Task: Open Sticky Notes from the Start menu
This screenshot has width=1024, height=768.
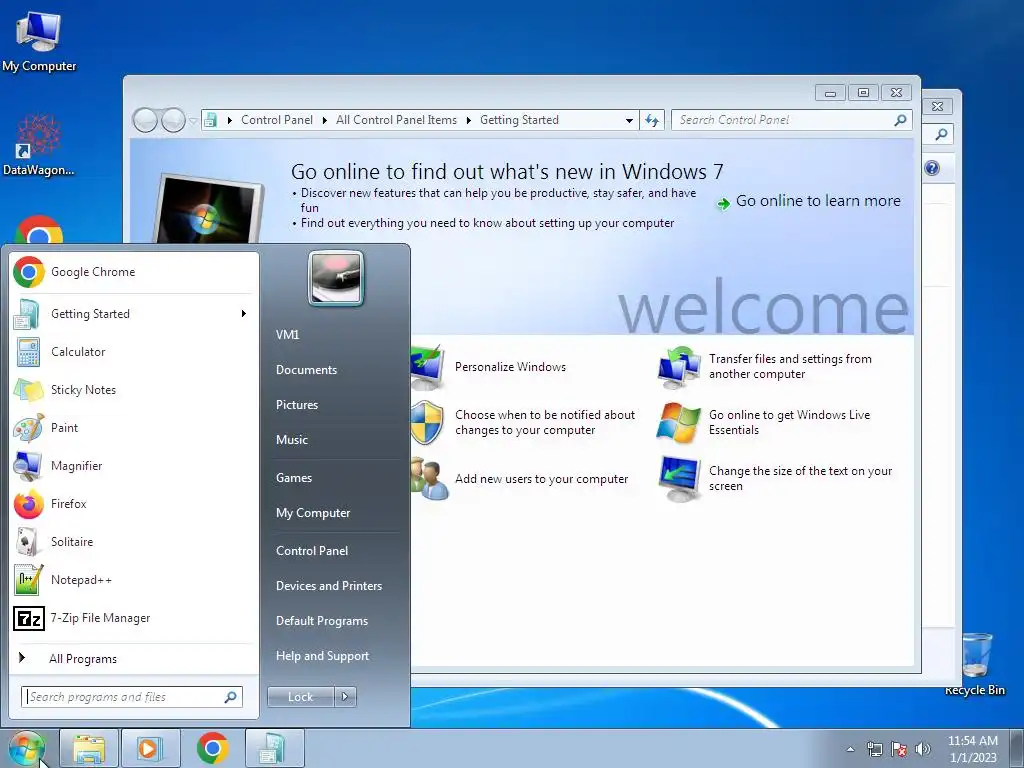Action: [134, 390]
